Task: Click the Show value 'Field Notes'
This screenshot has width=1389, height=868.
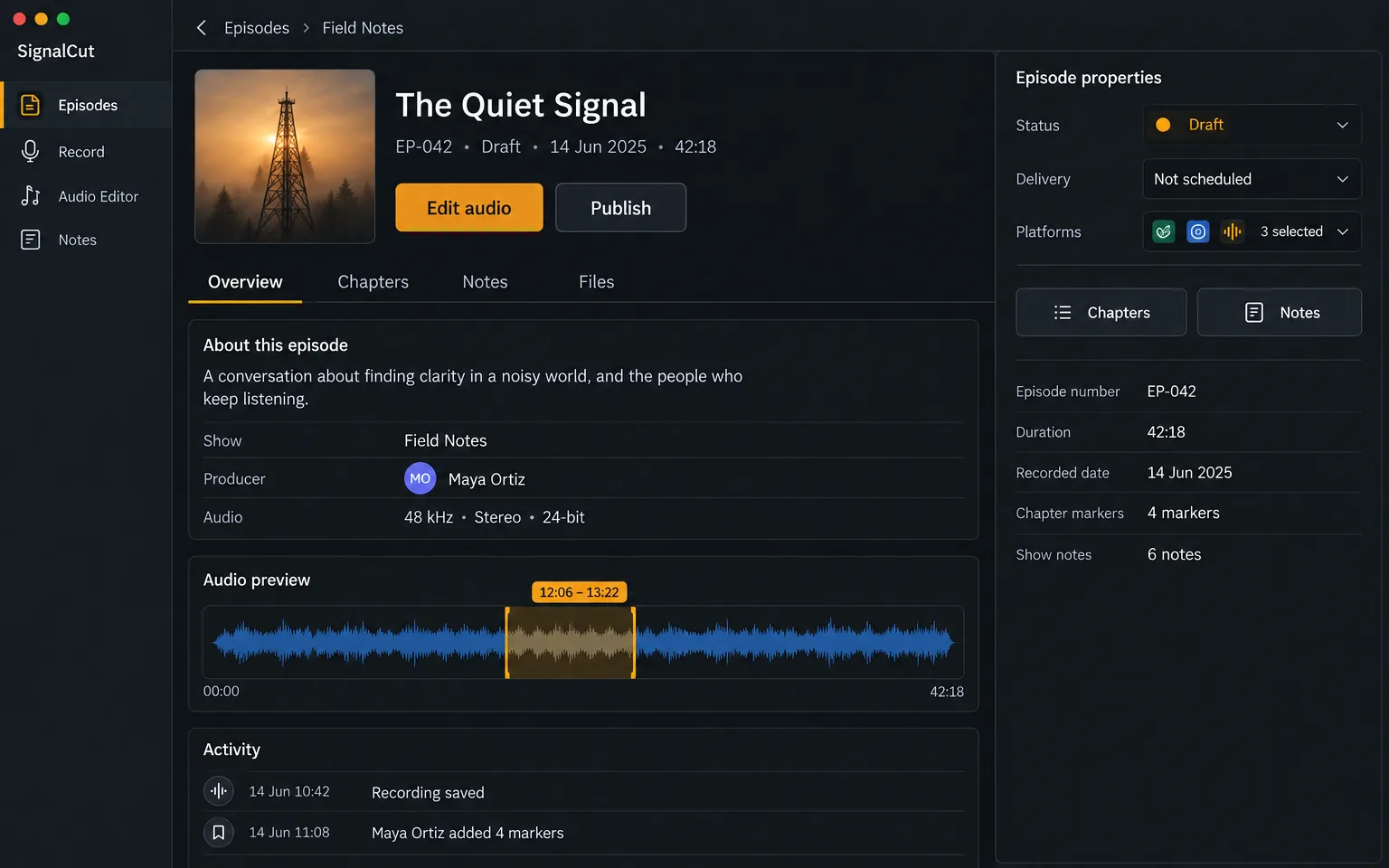Action: pyautogui.click(x=445, y=440)
